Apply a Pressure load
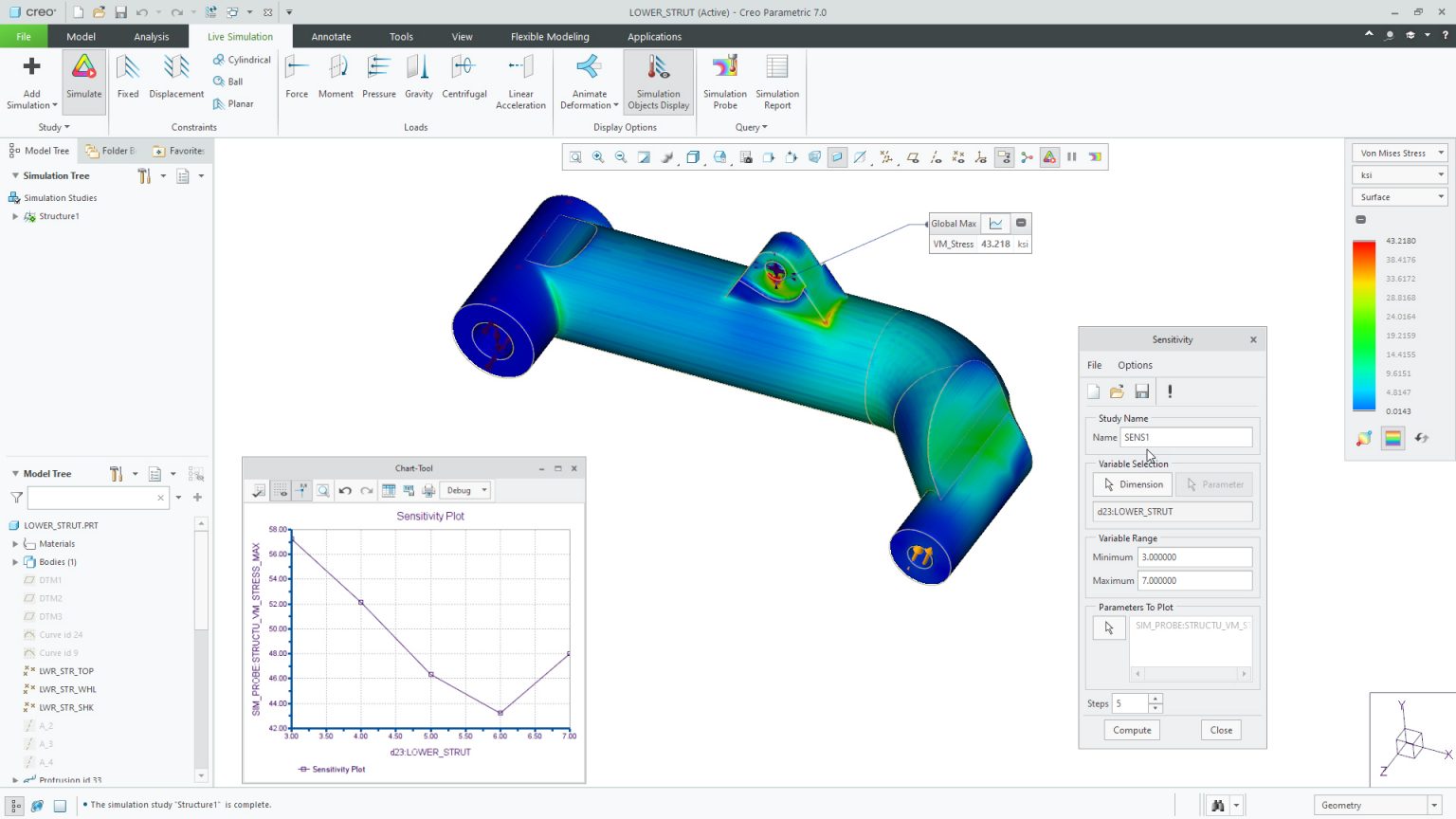 [379, 81]
